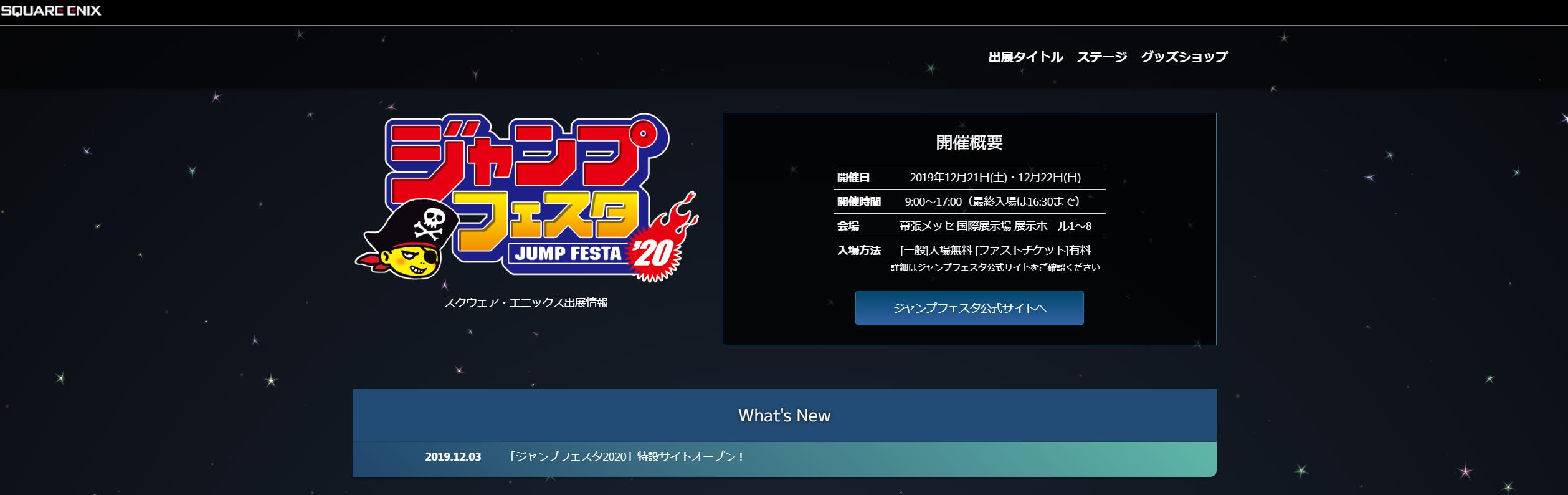Open the グッズショップ page

coord(1184,57)
